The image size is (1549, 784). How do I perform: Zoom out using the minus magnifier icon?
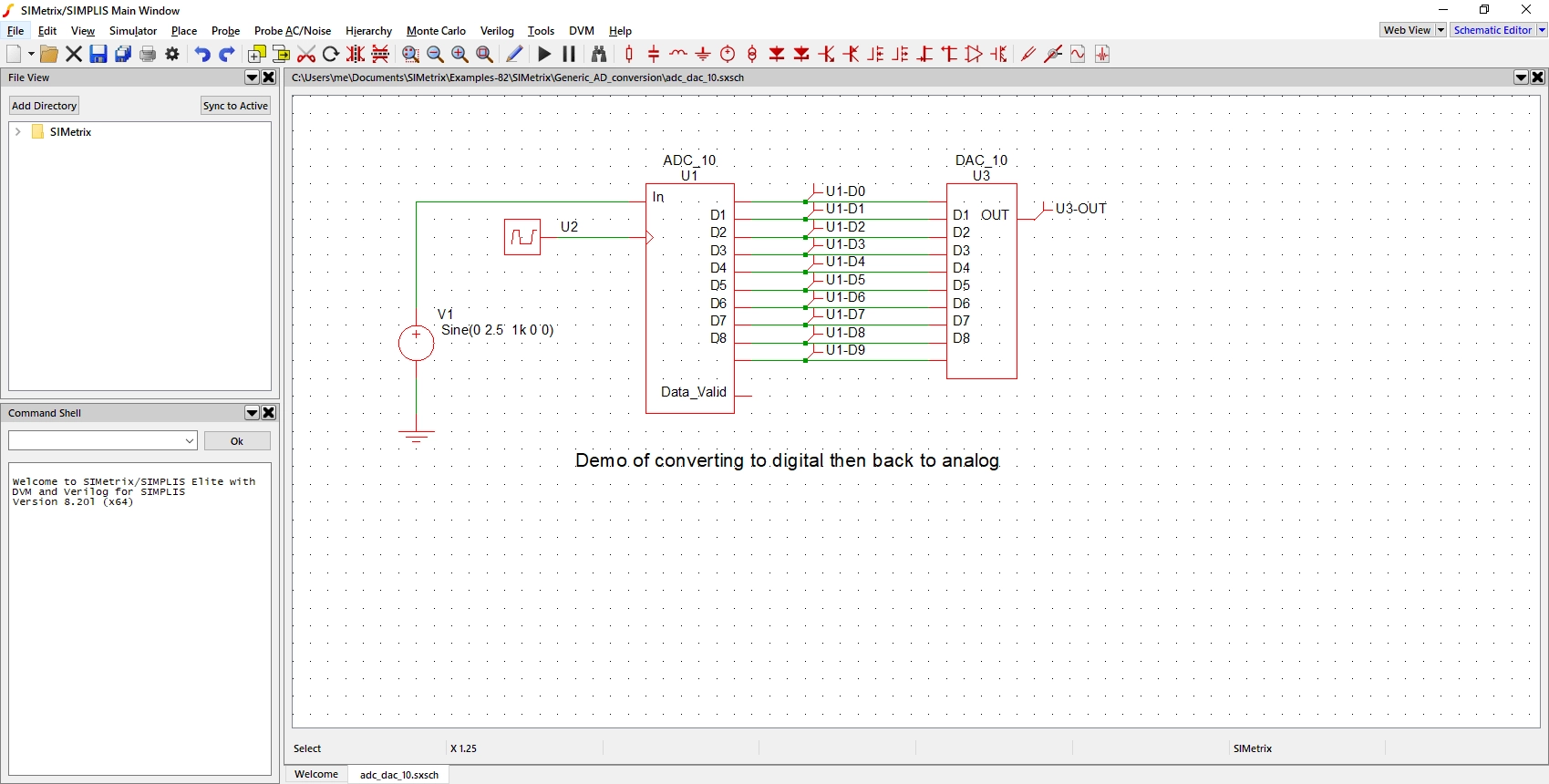[435, 54]
